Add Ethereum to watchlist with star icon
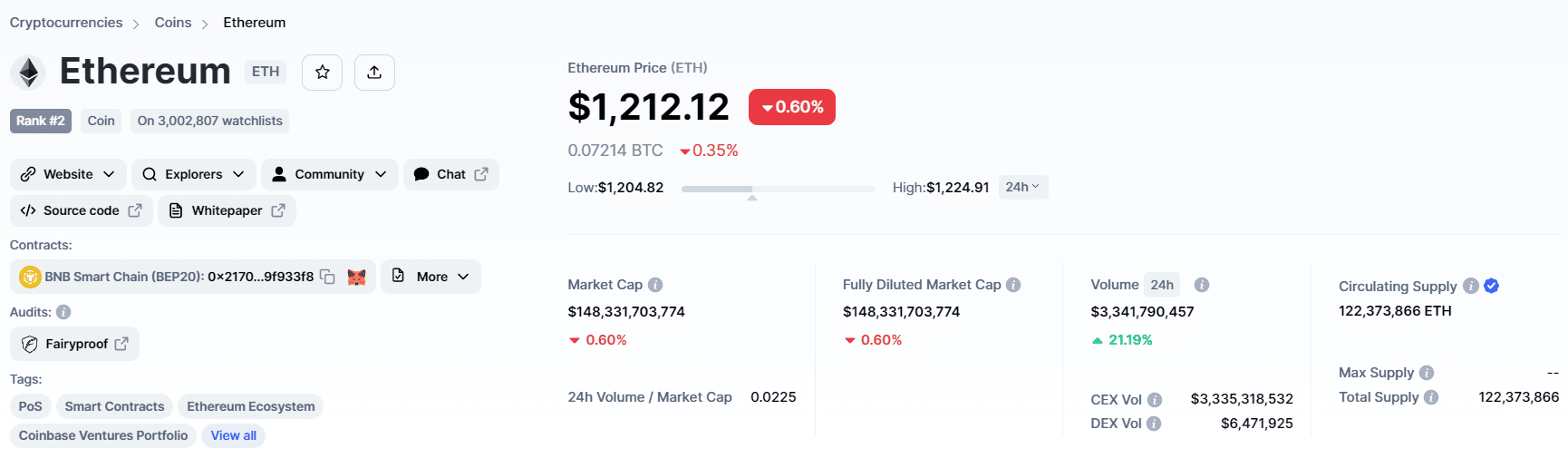1568x468 pixels. coord(322,73)
